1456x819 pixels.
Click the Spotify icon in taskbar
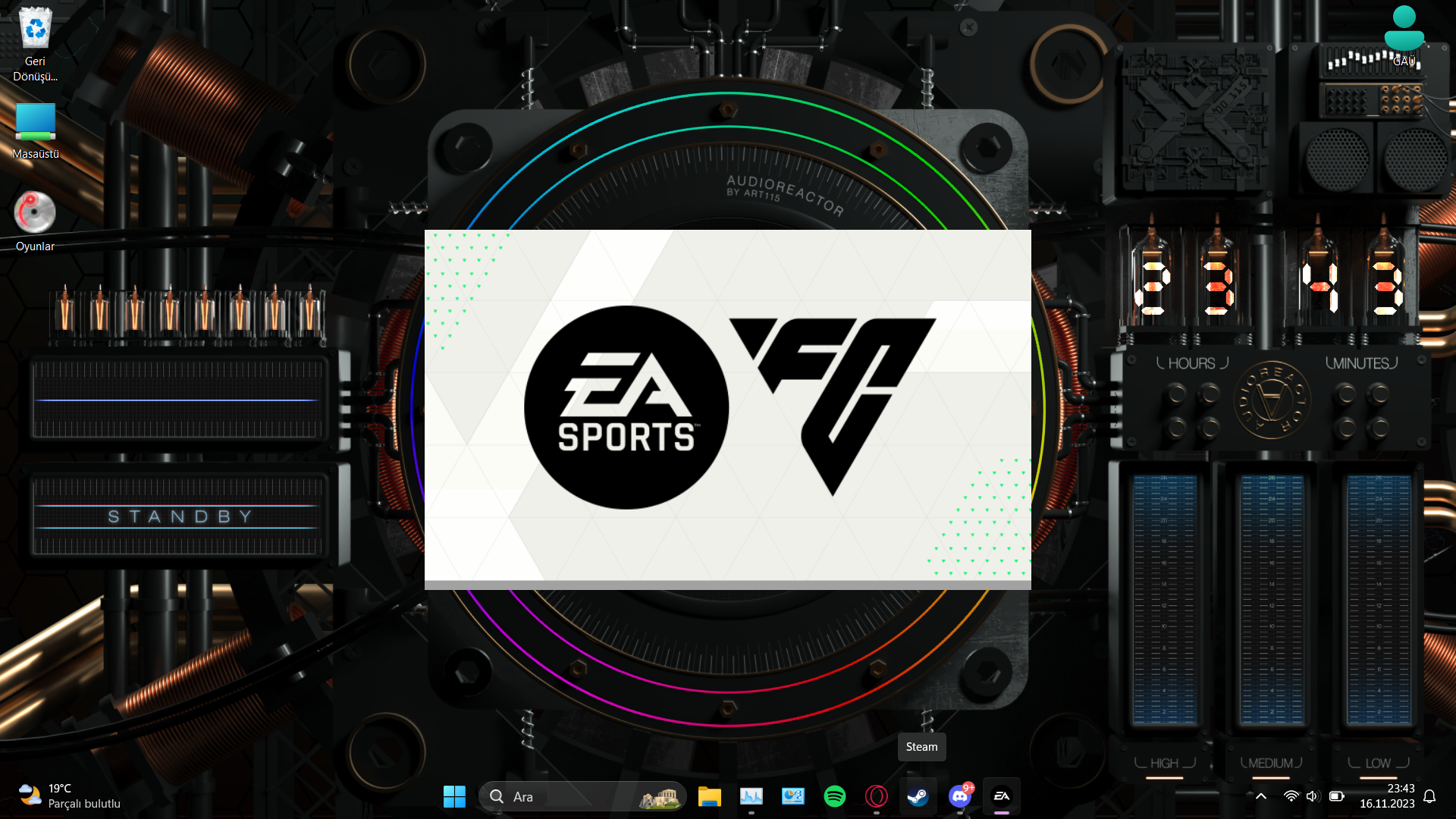pyautogui.click(x=834, y=796)
